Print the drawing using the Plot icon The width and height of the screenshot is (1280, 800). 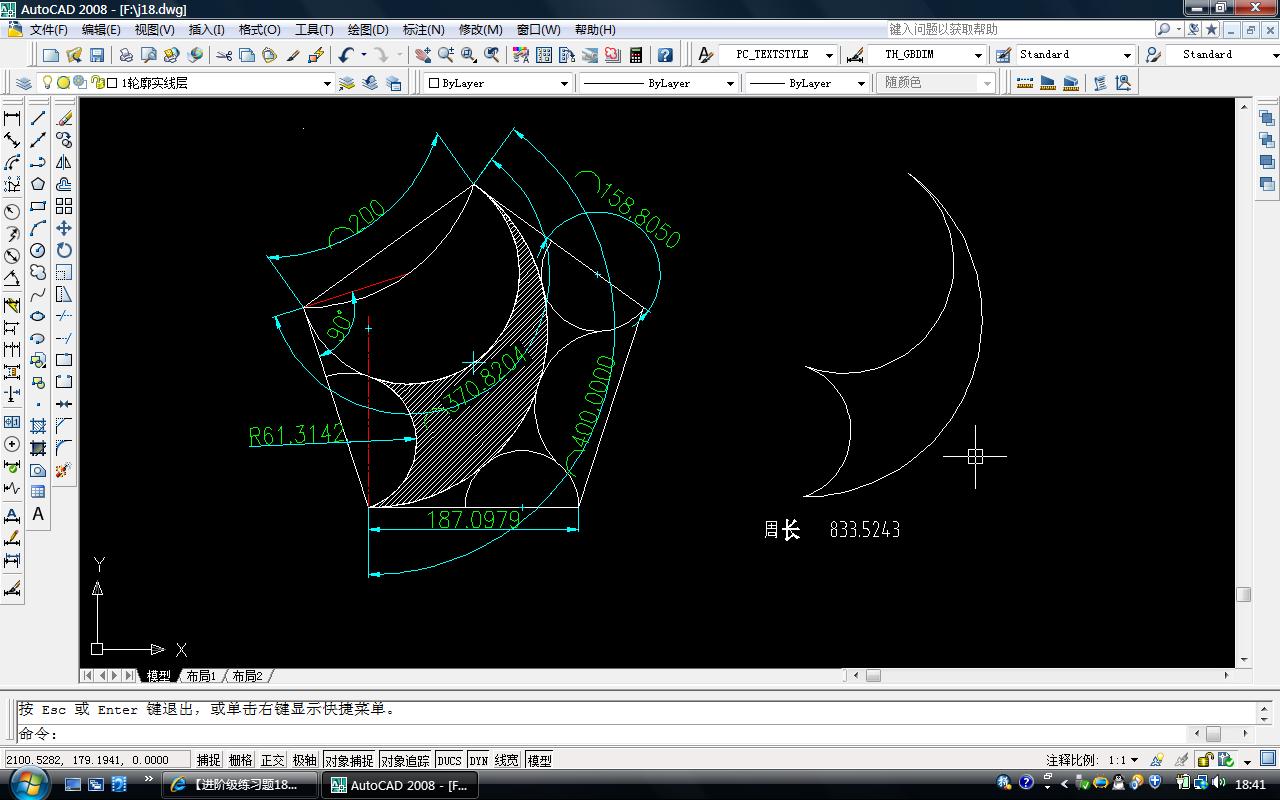pos(126,55)
